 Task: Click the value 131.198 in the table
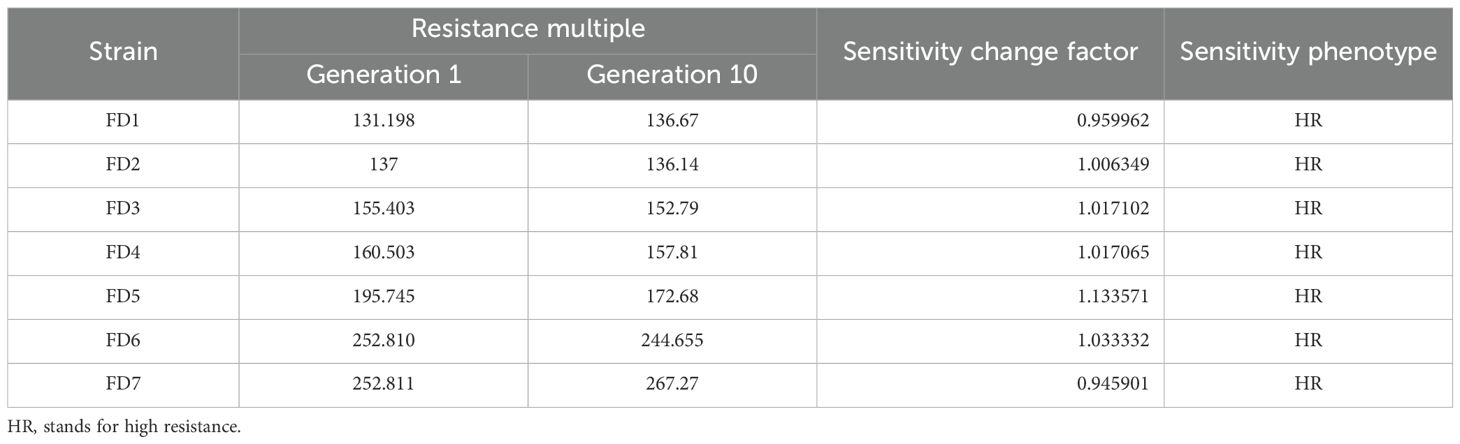point(383,121)
